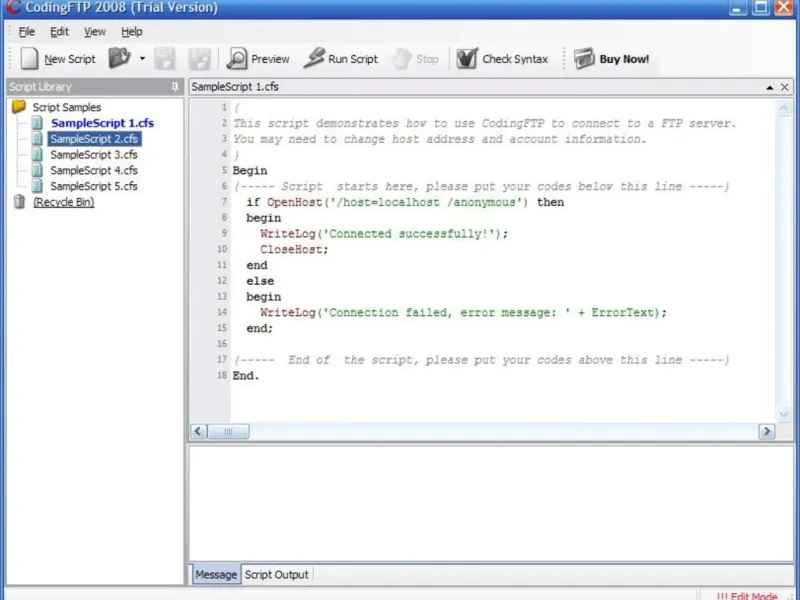800x600 pixels.
Task: Click the Buy Now! toolbar button
Action: click(612, 59)
